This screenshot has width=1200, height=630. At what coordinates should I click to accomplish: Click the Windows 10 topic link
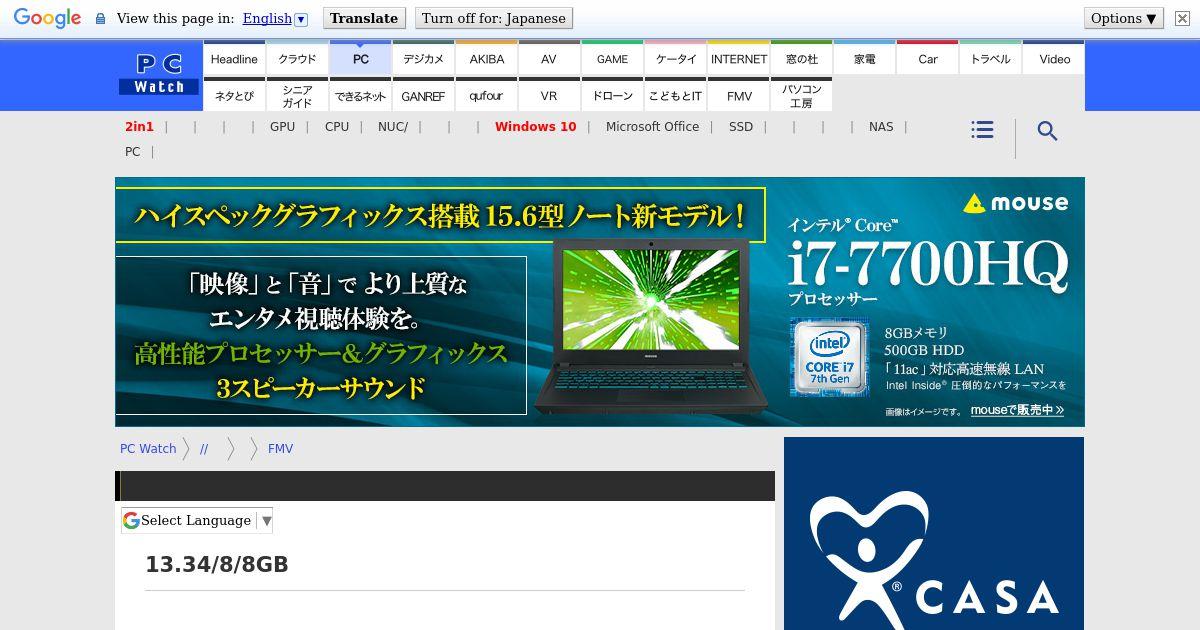tap(535, 126)
